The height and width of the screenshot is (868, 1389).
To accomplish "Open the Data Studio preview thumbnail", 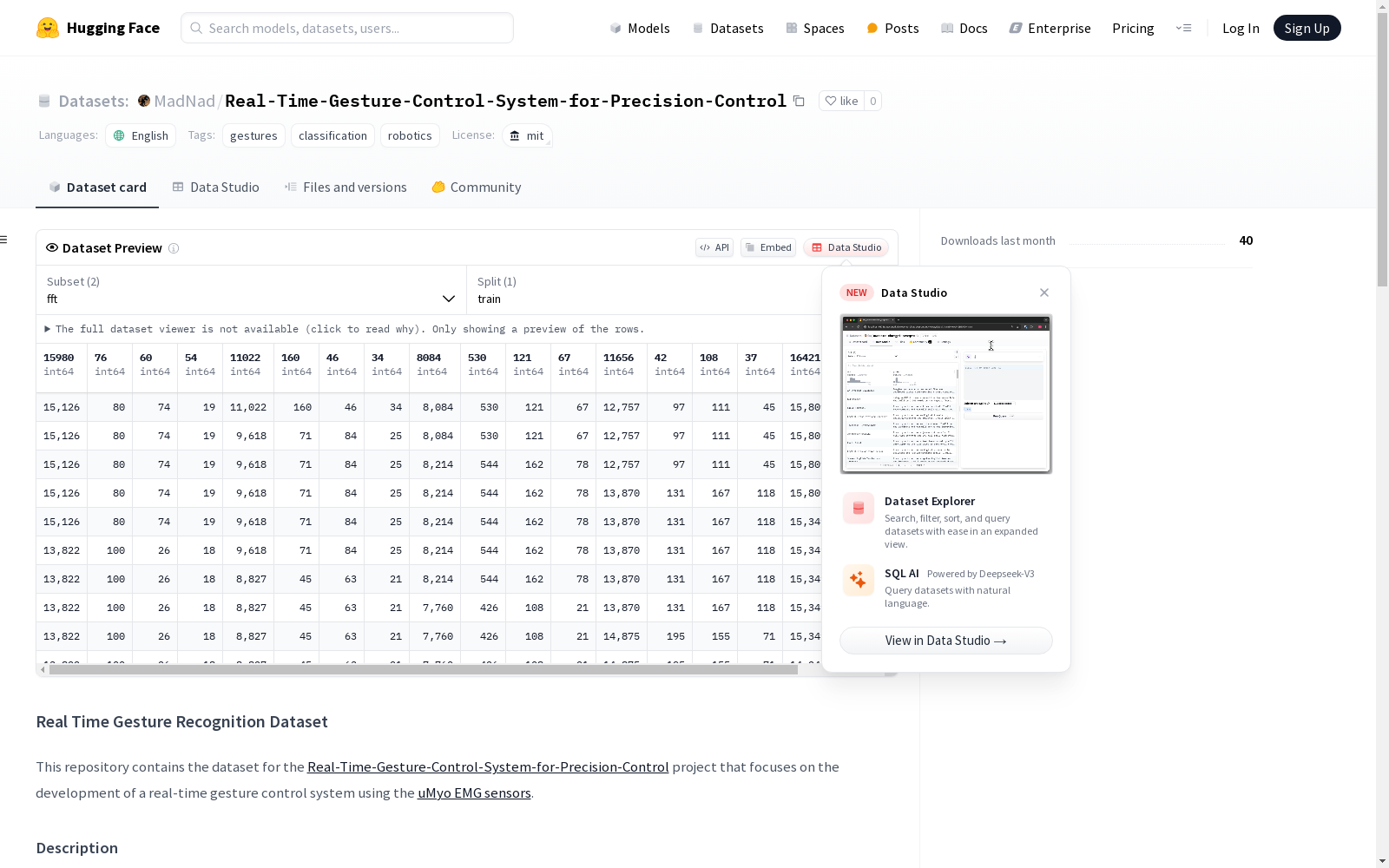I will coord(946,394).
